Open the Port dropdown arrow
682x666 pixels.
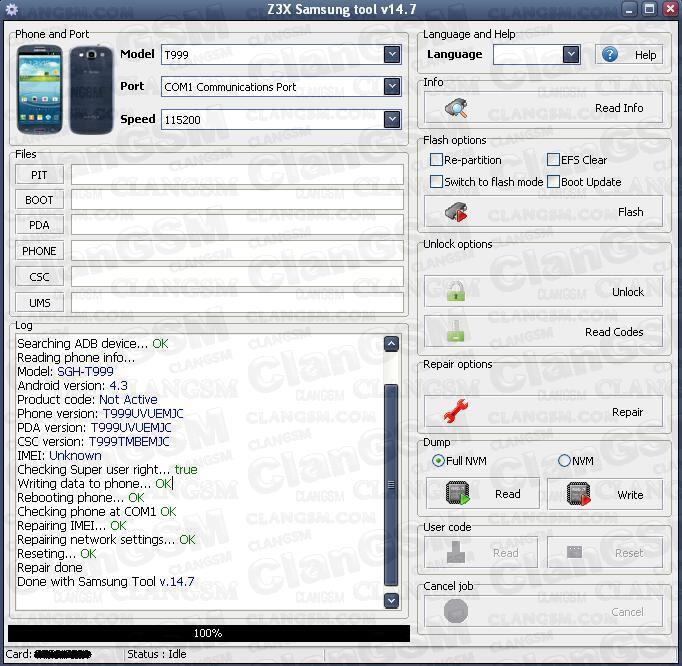pyautogui.click(x=392, y=87)
